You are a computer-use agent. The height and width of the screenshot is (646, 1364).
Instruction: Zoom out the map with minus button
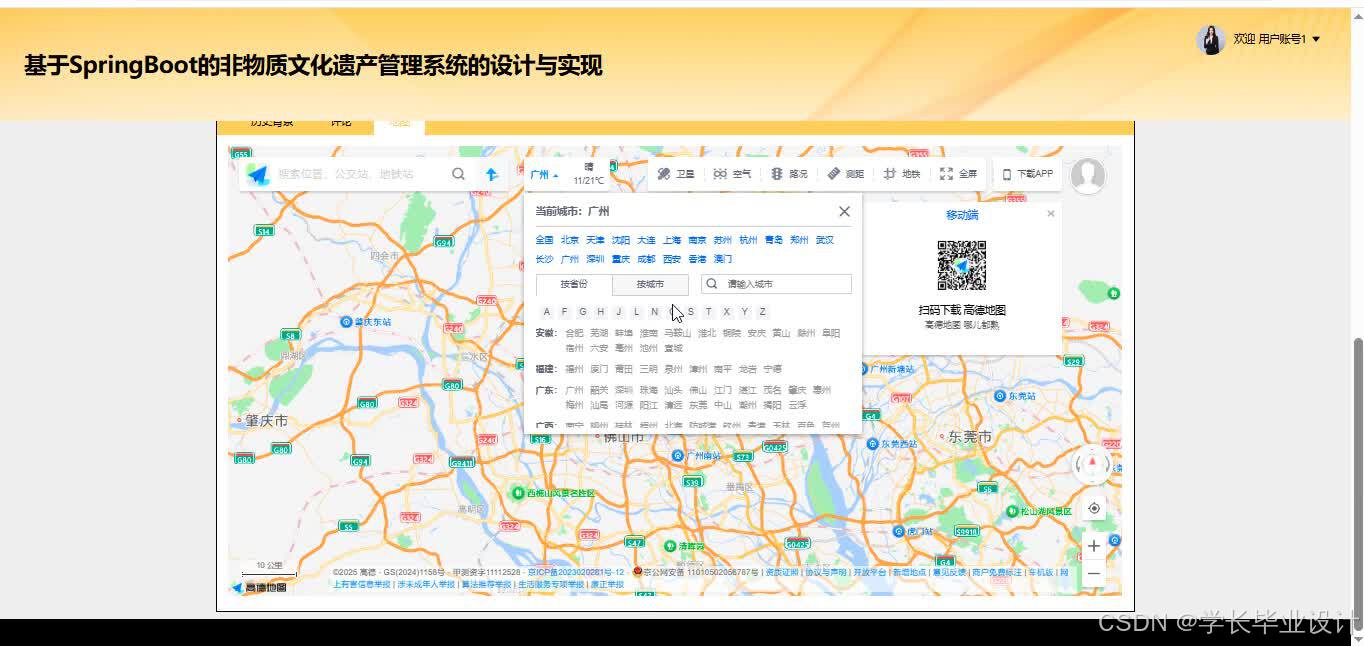(1094, 573)
